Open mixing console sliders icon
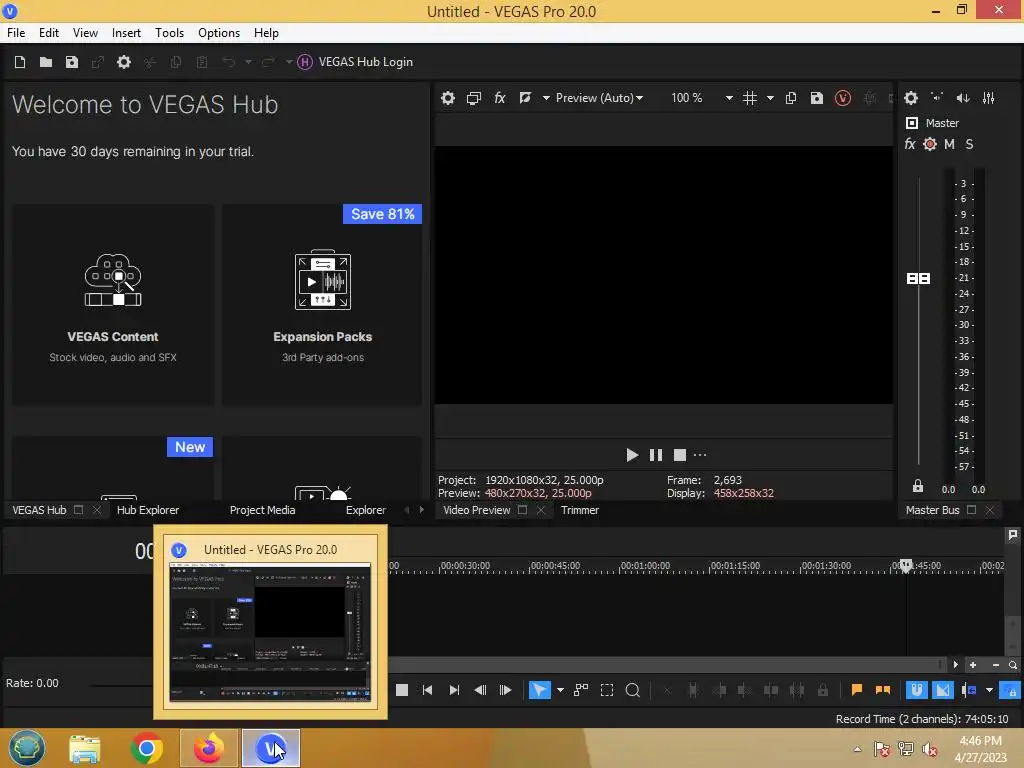The height and width of the screenshot is (768, 1024). click(x=989, y=98)
